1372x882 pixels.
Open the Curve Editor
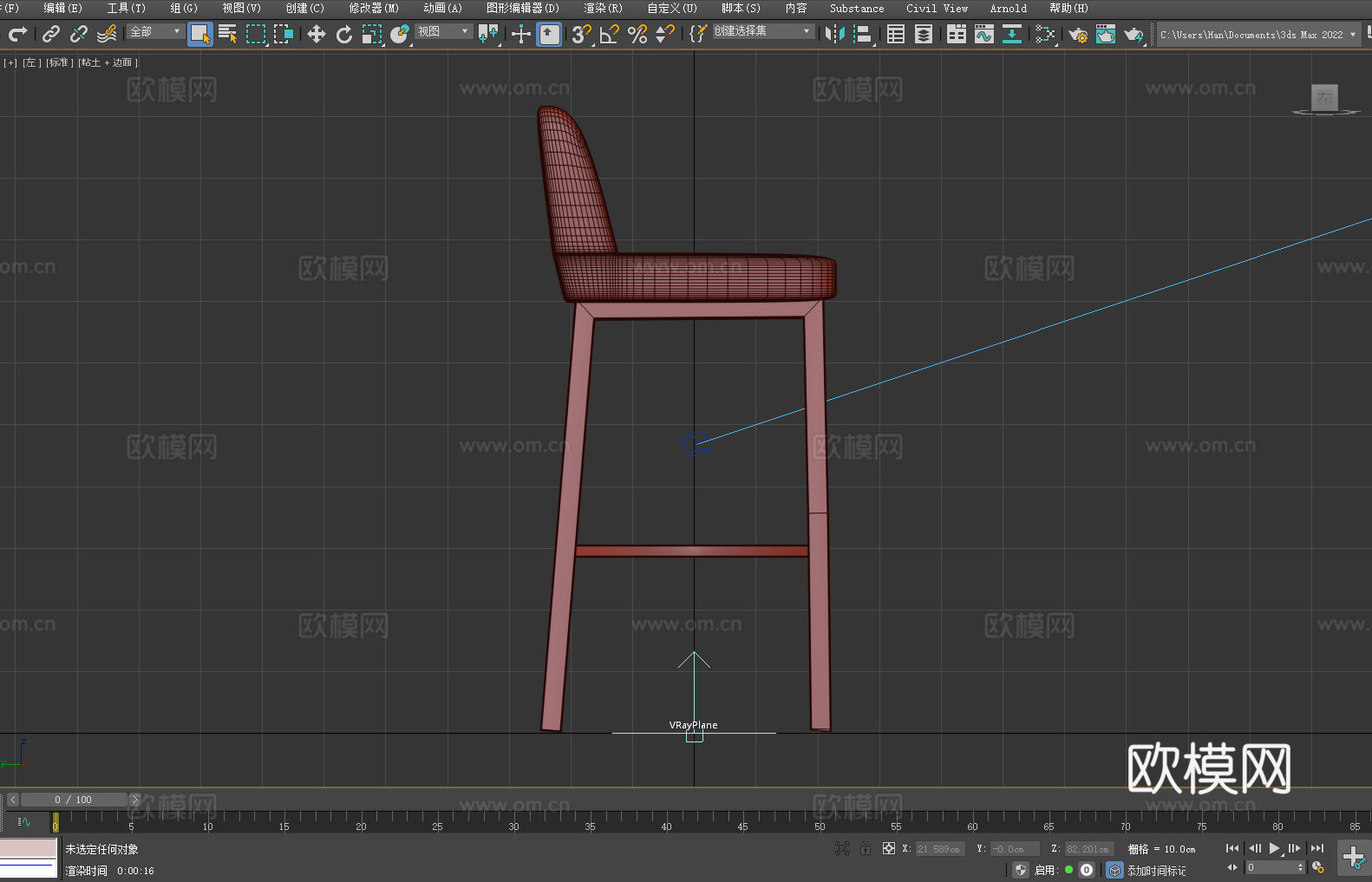point(984,34)
